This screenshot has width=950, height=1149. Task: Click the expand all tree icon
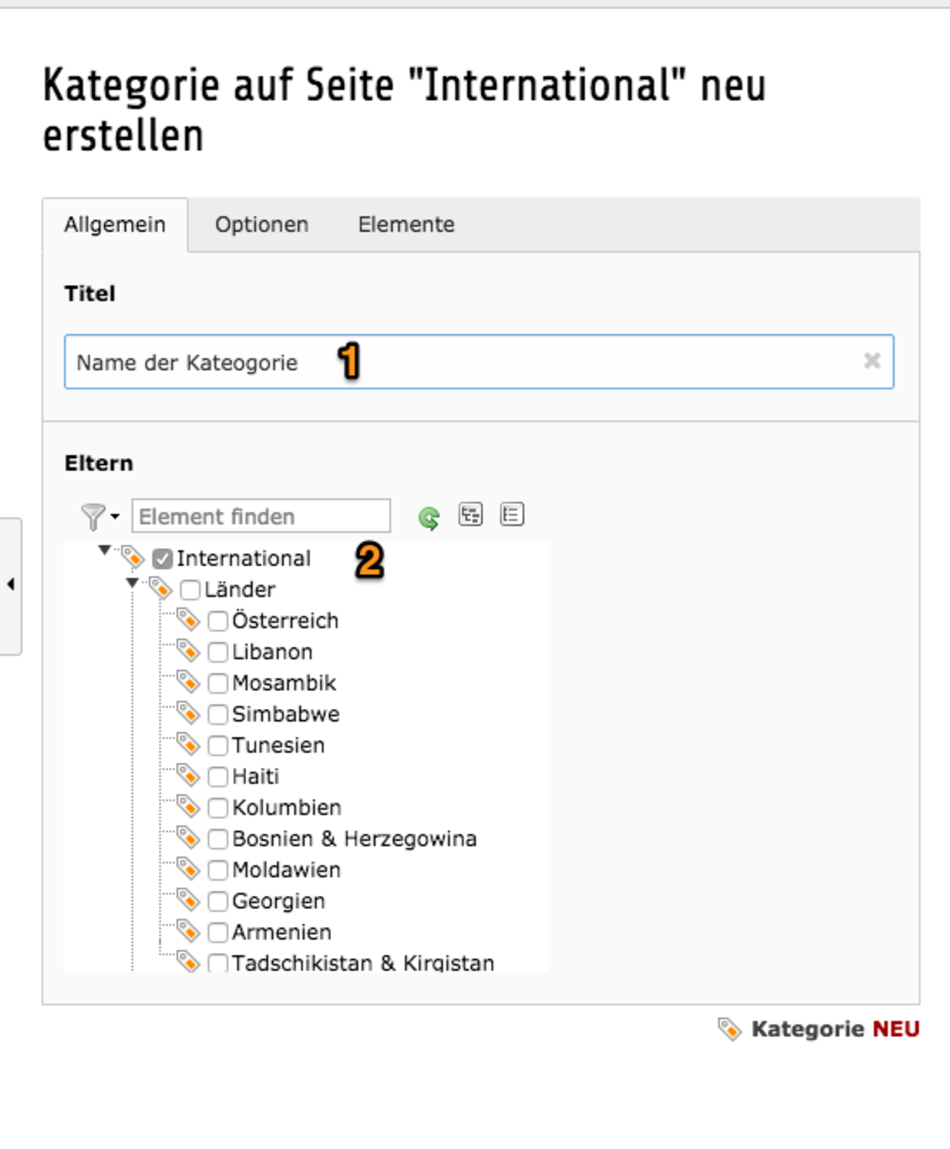(471, 515)
